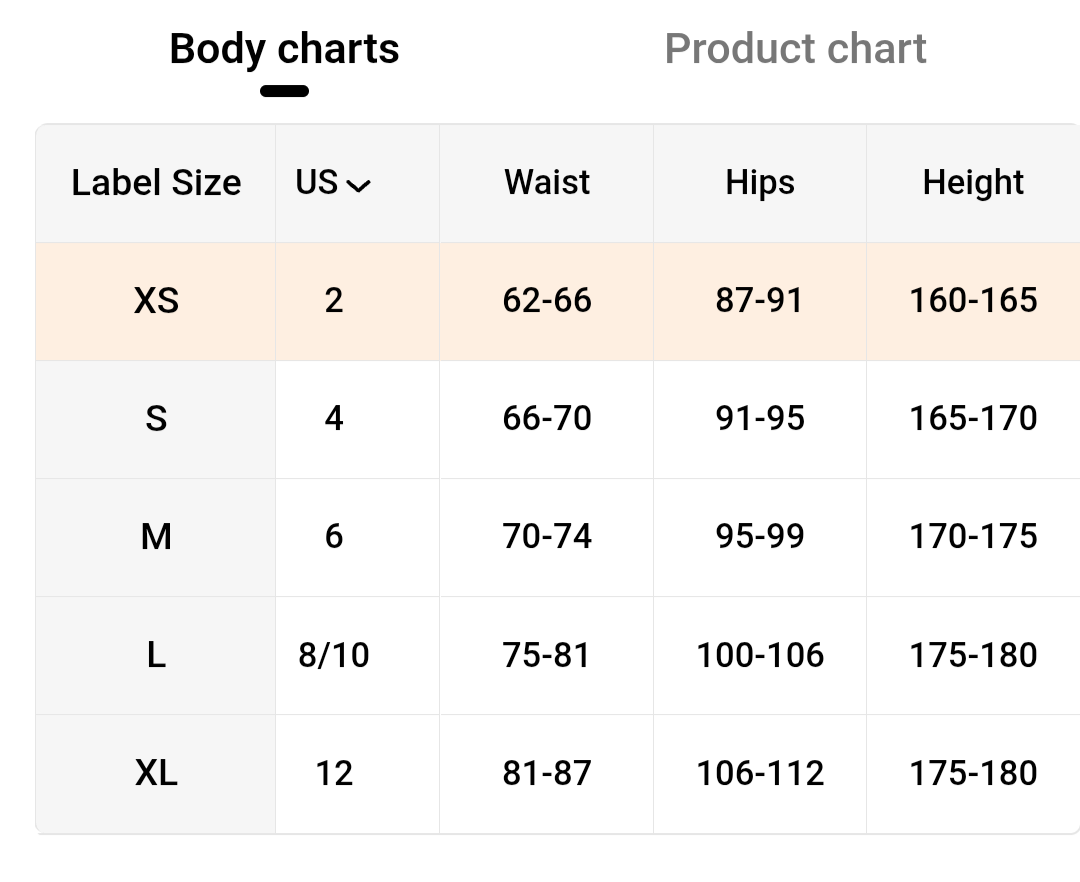Select the L label size row
The height and width of the screenshot is (882, 1080).
pyautogui.click(x=156, y=655)
